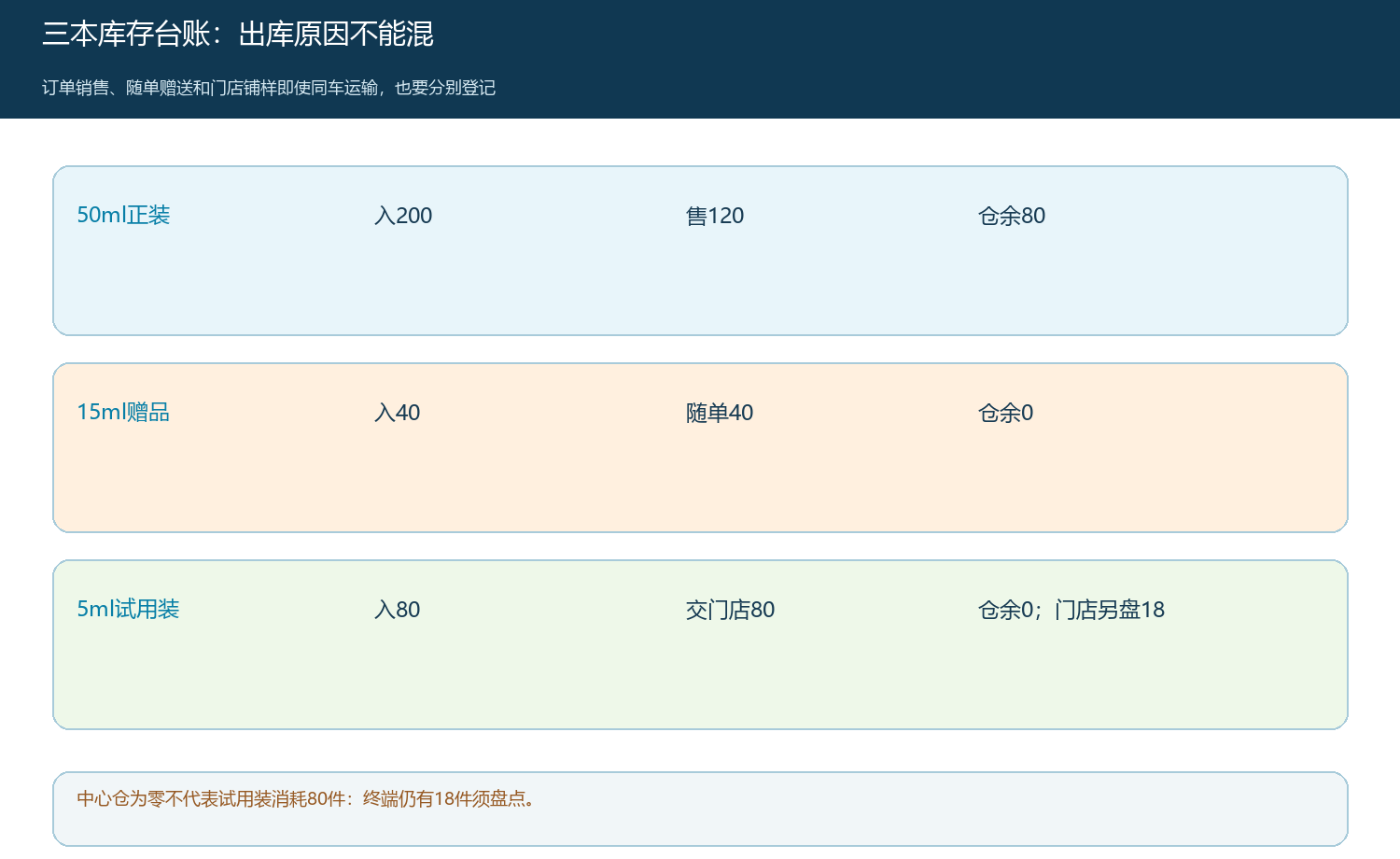The height and width of the screenshot is (859, 1400).
Task: Select the 随单40 value
Action: pyautogui.click(x=720, y=413)
